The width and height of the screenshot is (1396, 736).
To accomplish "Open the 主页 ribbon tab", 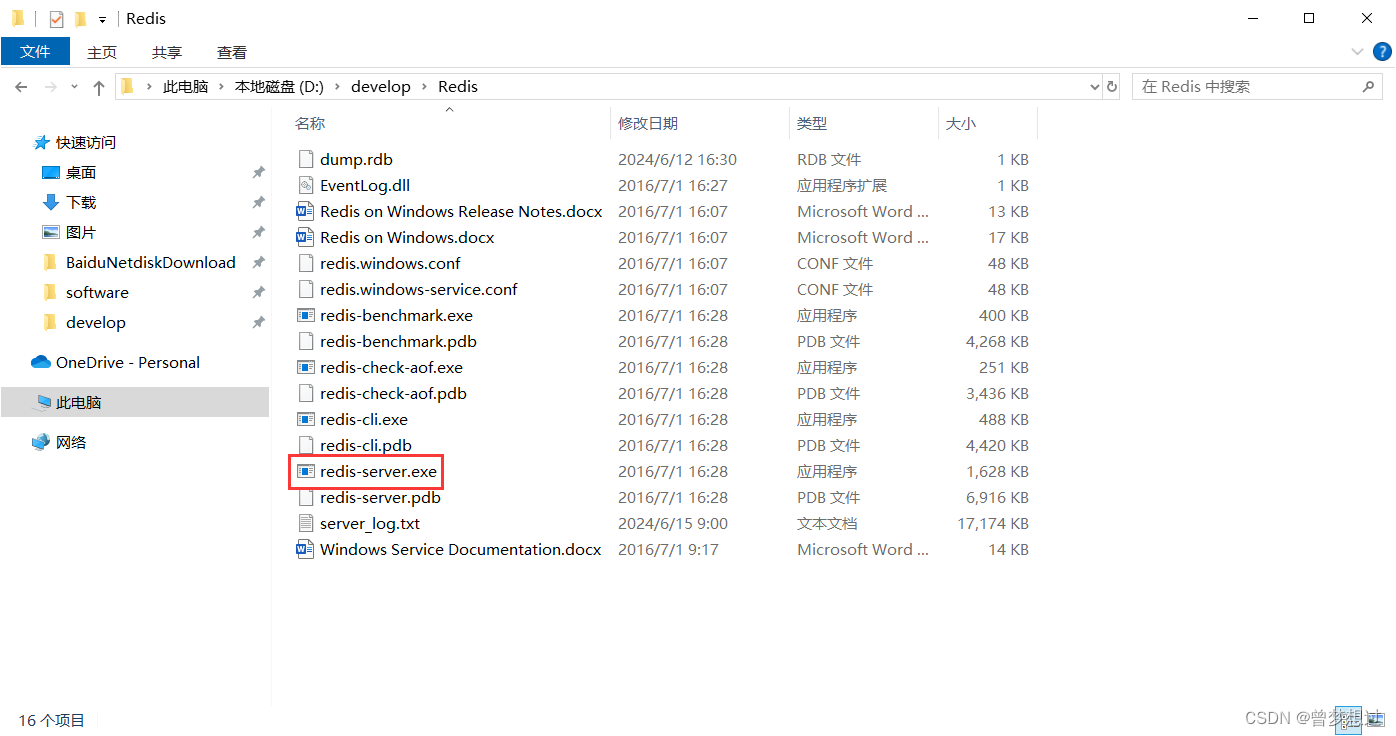I will [102, 52].
